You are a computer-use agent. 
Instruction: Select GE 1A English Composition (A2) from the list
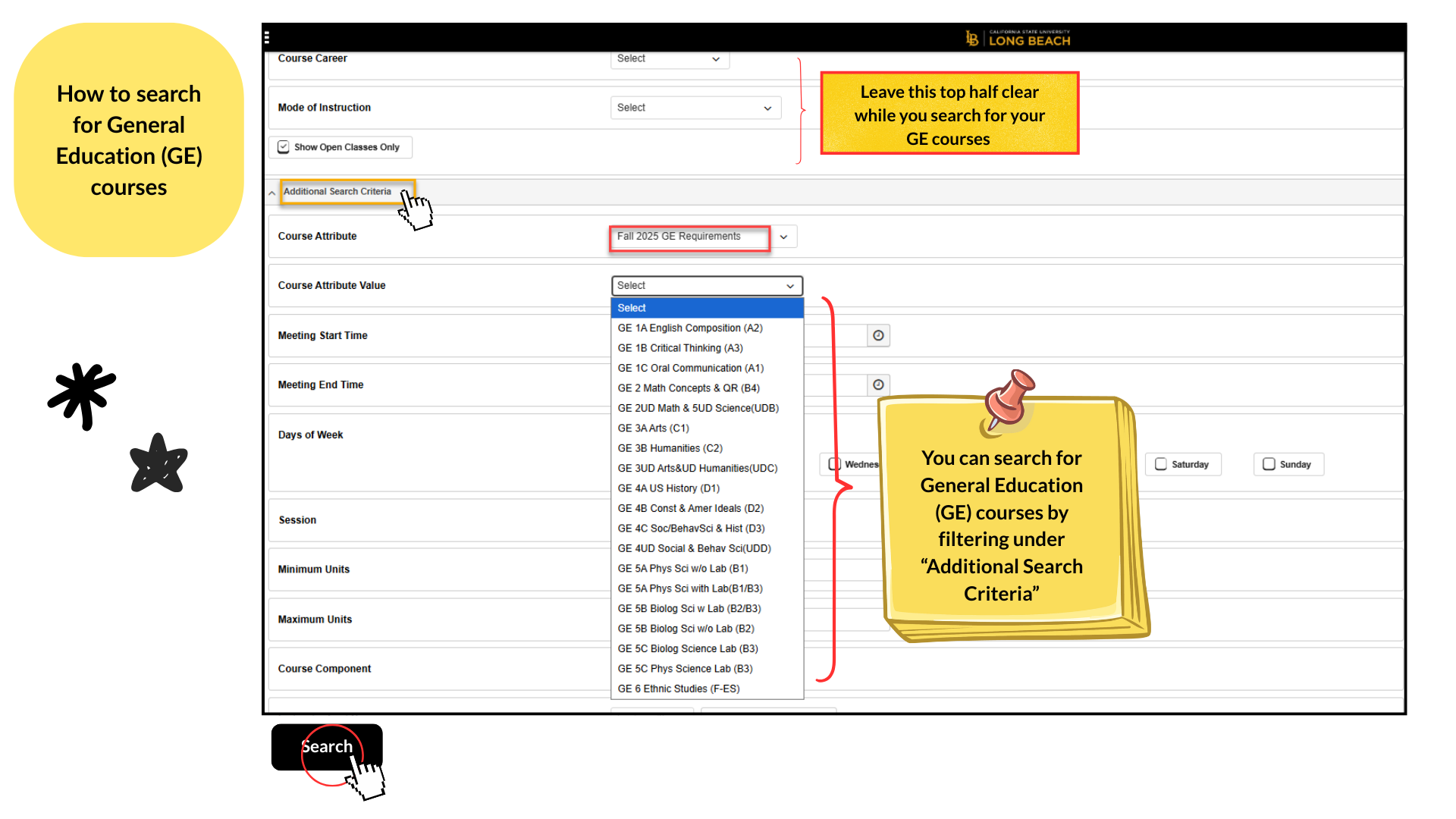pyautogui.click(x=689, y=328)
